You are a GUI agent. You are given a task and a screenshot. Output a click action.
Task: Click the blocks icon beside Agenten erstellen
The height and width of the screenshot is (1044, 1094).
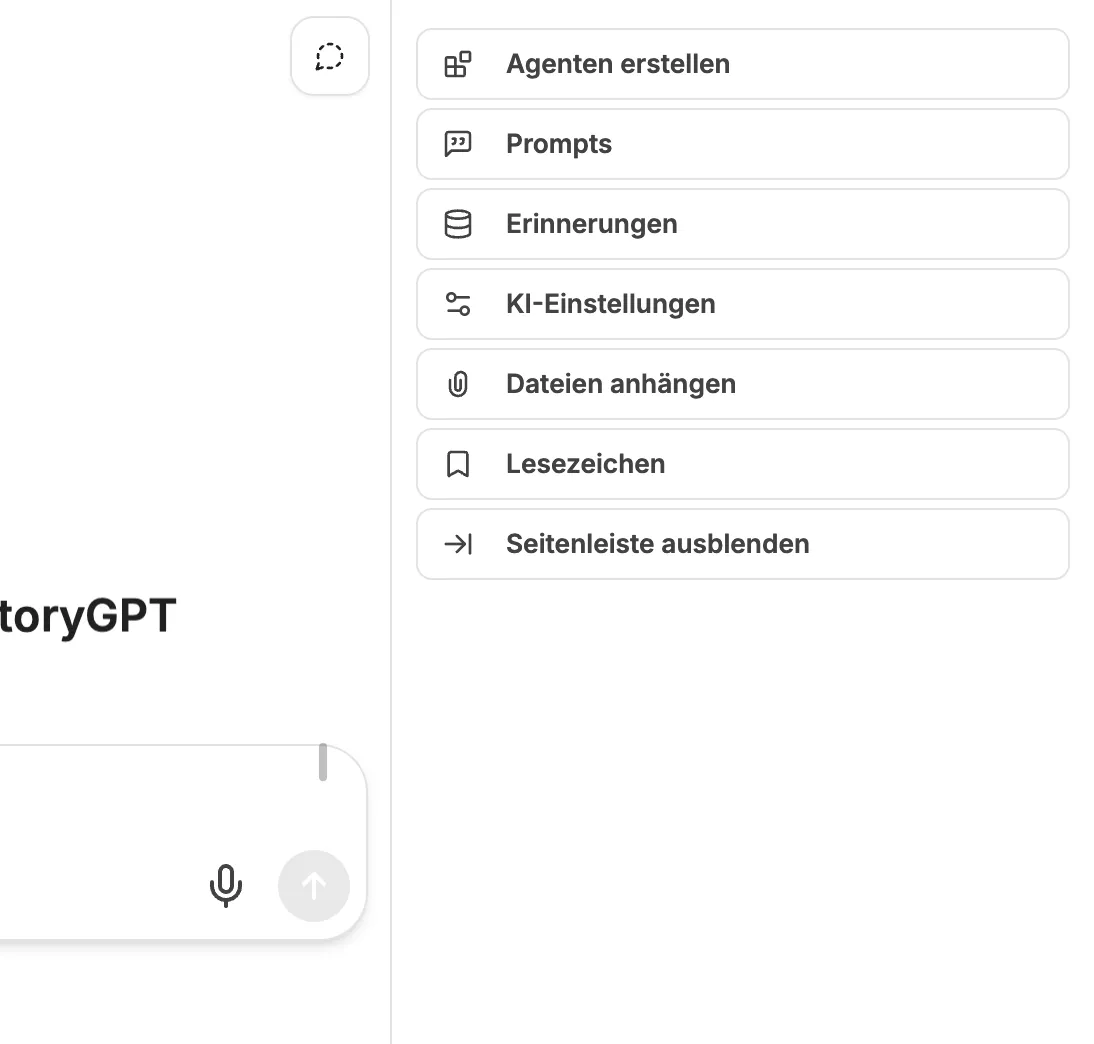point(458,64)
